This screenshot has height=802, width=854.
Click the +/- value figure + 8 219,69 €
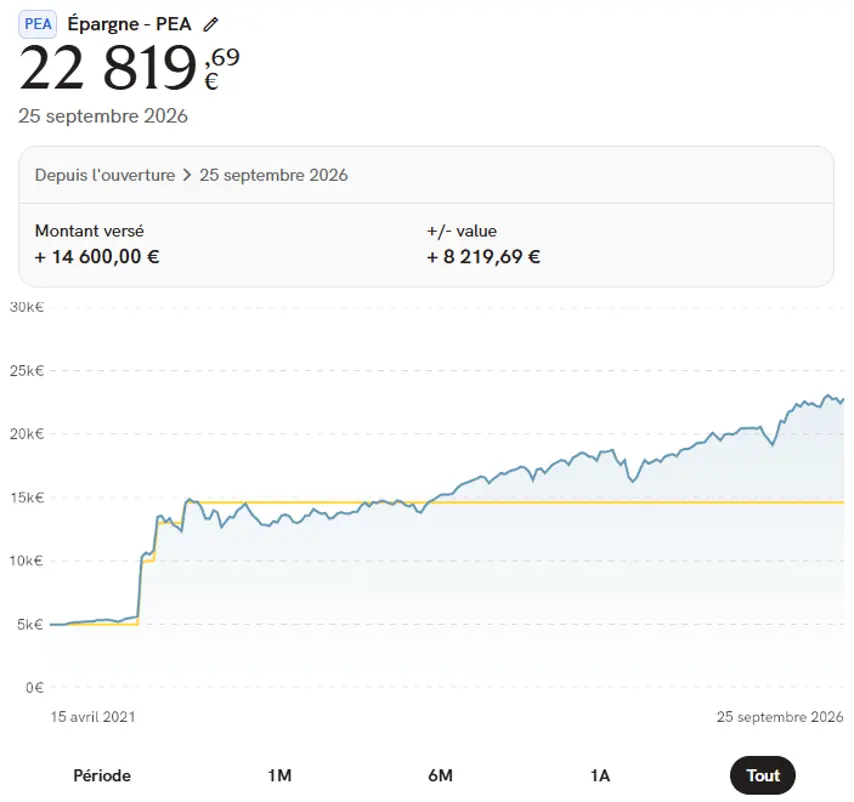pos(484,256)
